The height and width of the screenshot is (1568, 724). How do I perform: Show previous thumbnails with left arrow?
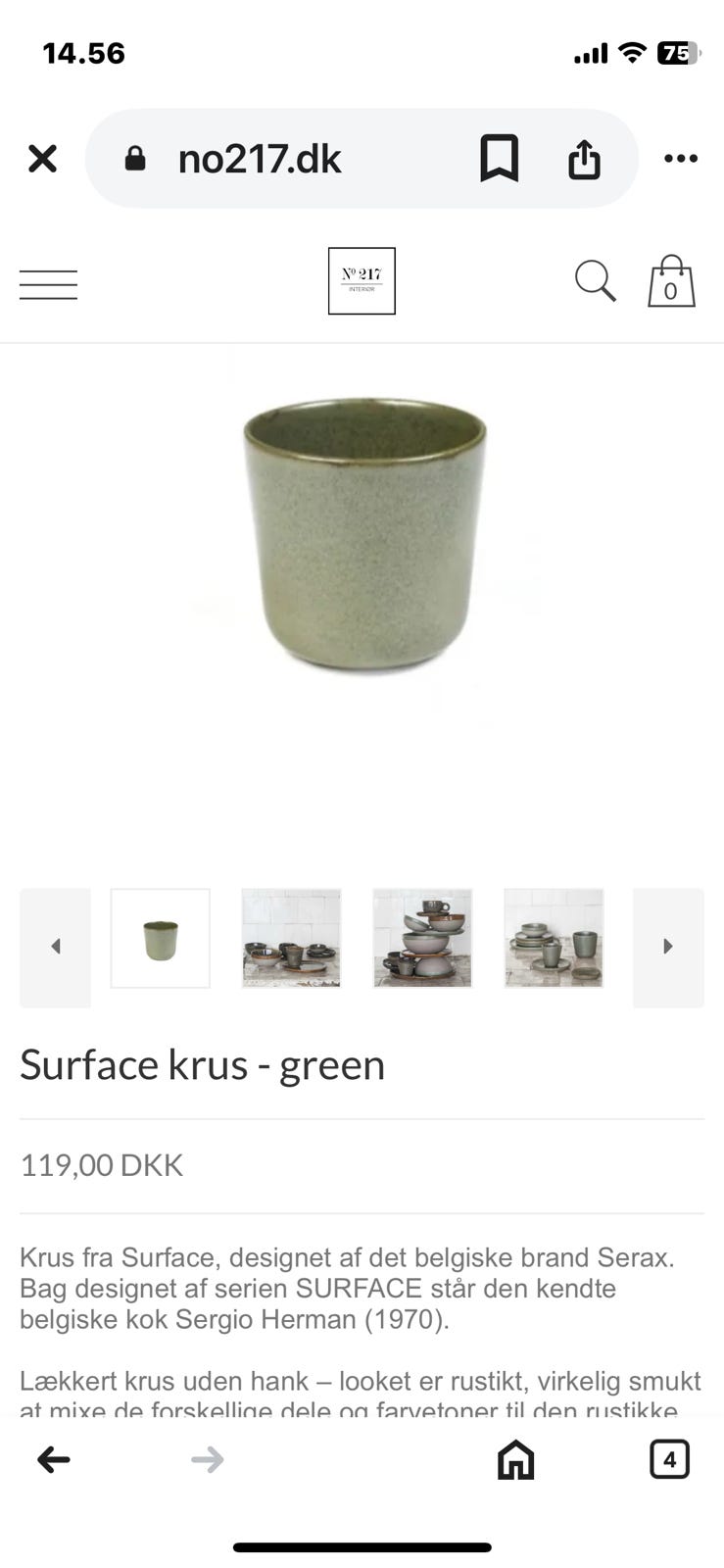coord(55,947)
